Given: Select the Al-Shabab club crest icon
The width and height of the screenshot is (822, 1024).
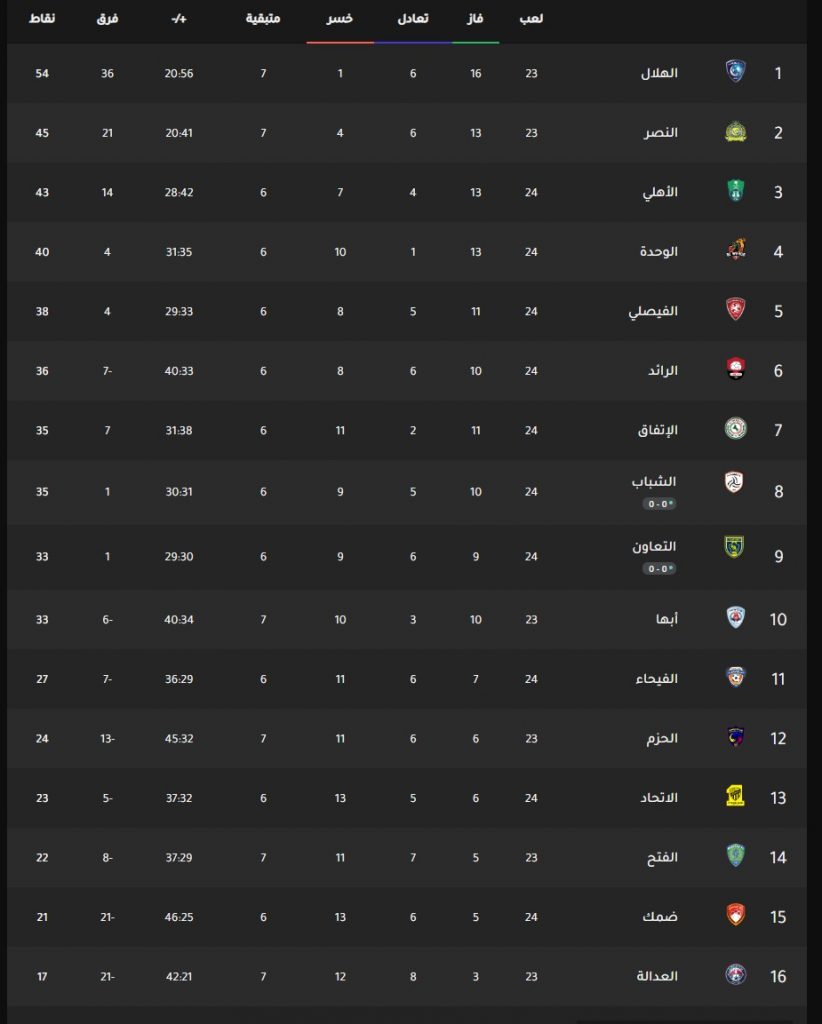Looking at the screenshot, I should pyautogui.click(x=735, y=483).
